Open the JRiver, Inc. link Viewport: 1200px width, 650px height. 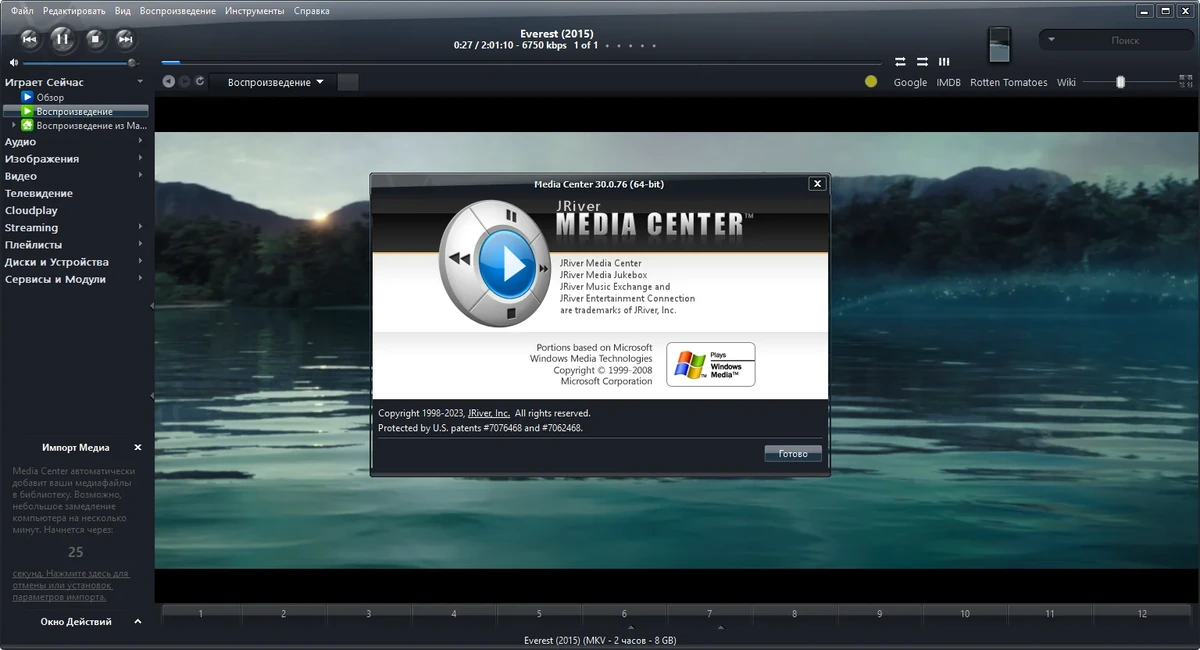tap(489, 413)
